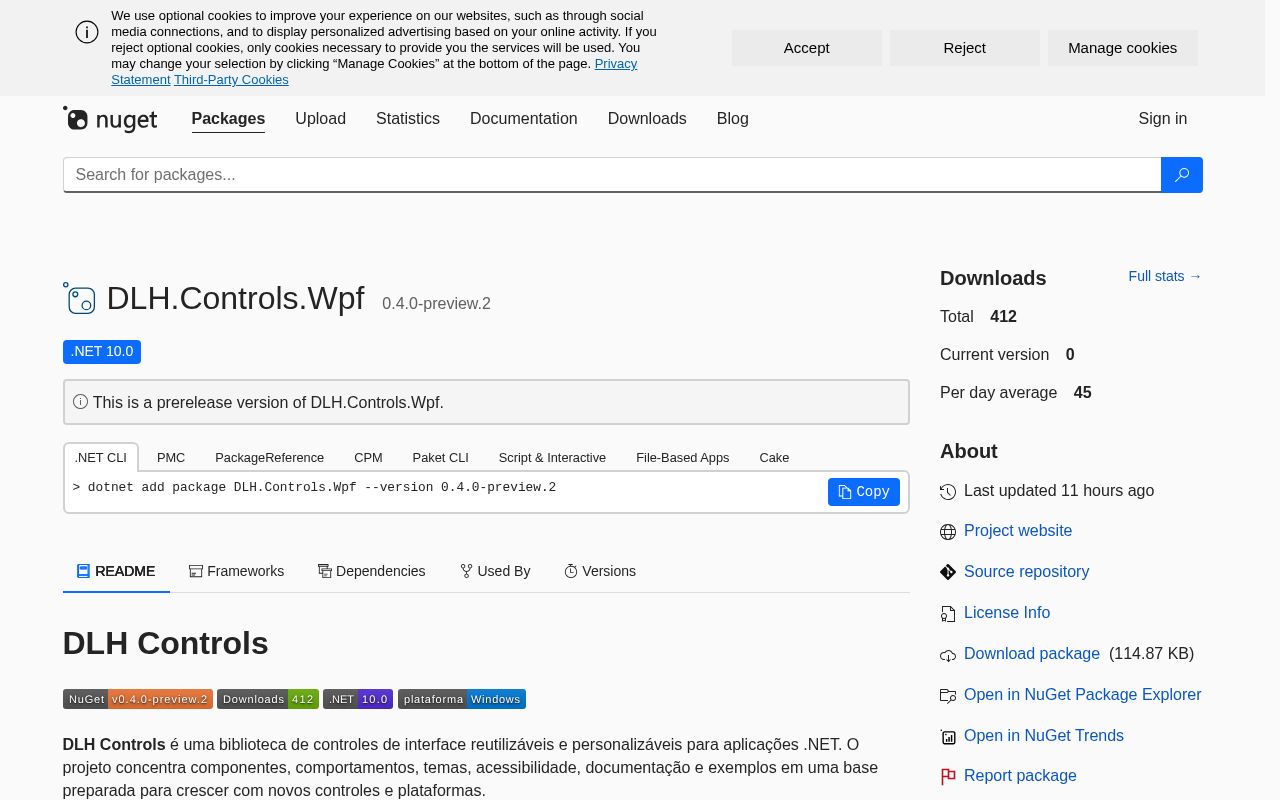Click the DLH.Controls.Wpf package icon
The image size is (1280, 800).
pyautogui.click(x=79, y=298)
